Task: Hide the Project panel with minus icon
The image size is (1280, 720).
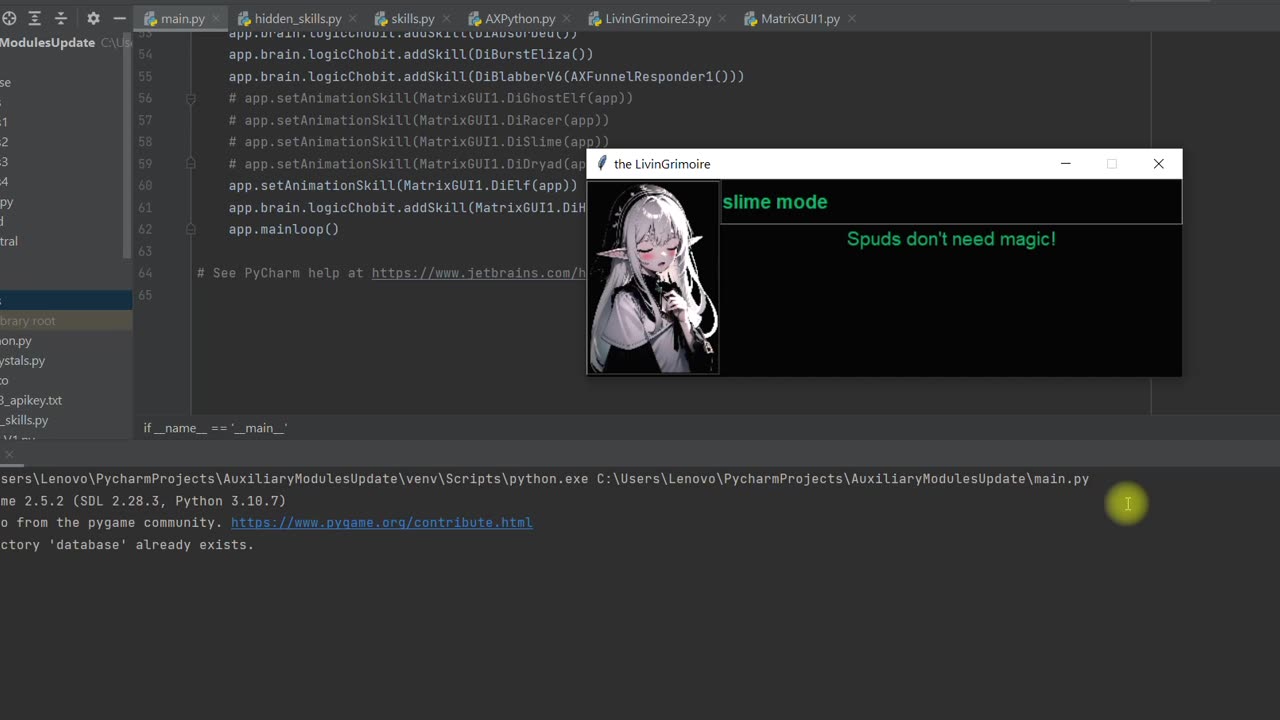Action: [120, 18]
